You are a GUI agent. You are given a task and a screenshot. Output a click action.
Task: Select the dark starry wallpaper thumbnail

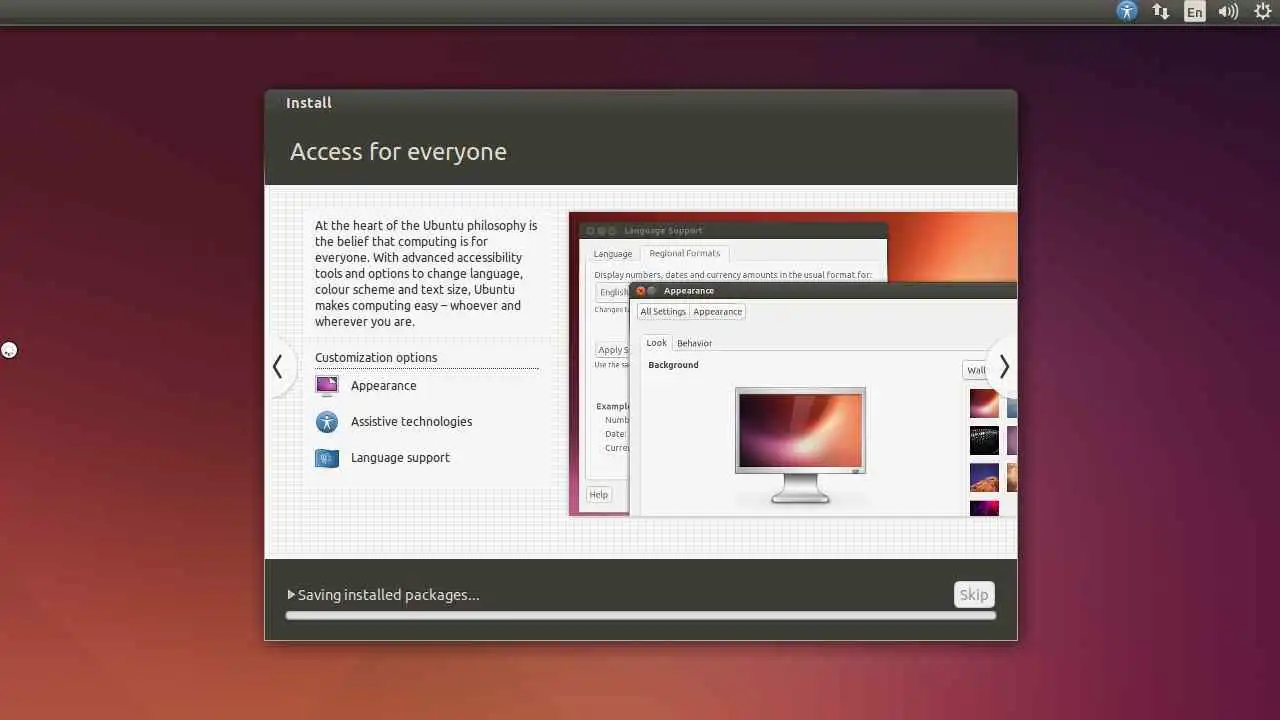(984, 441)
